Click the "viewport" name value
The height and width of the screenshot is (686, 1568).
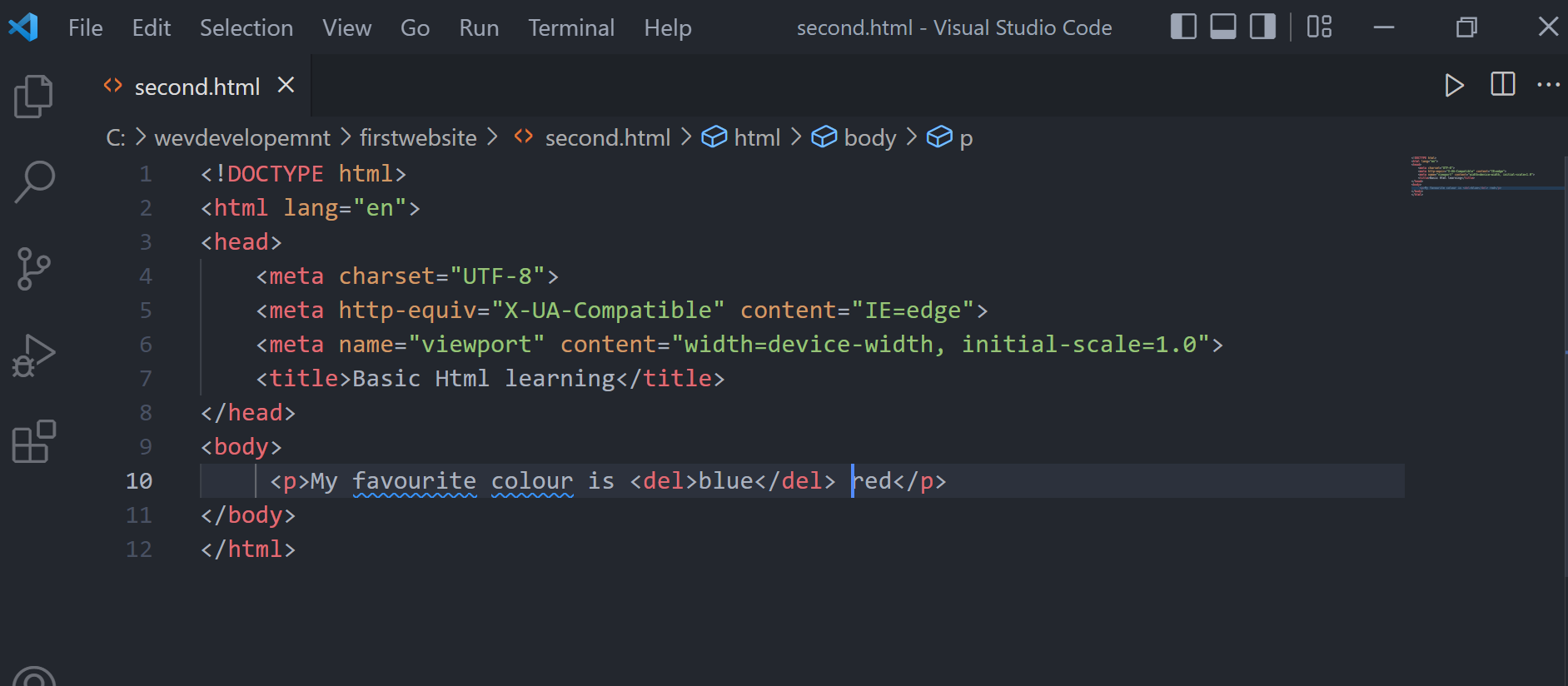476,345
